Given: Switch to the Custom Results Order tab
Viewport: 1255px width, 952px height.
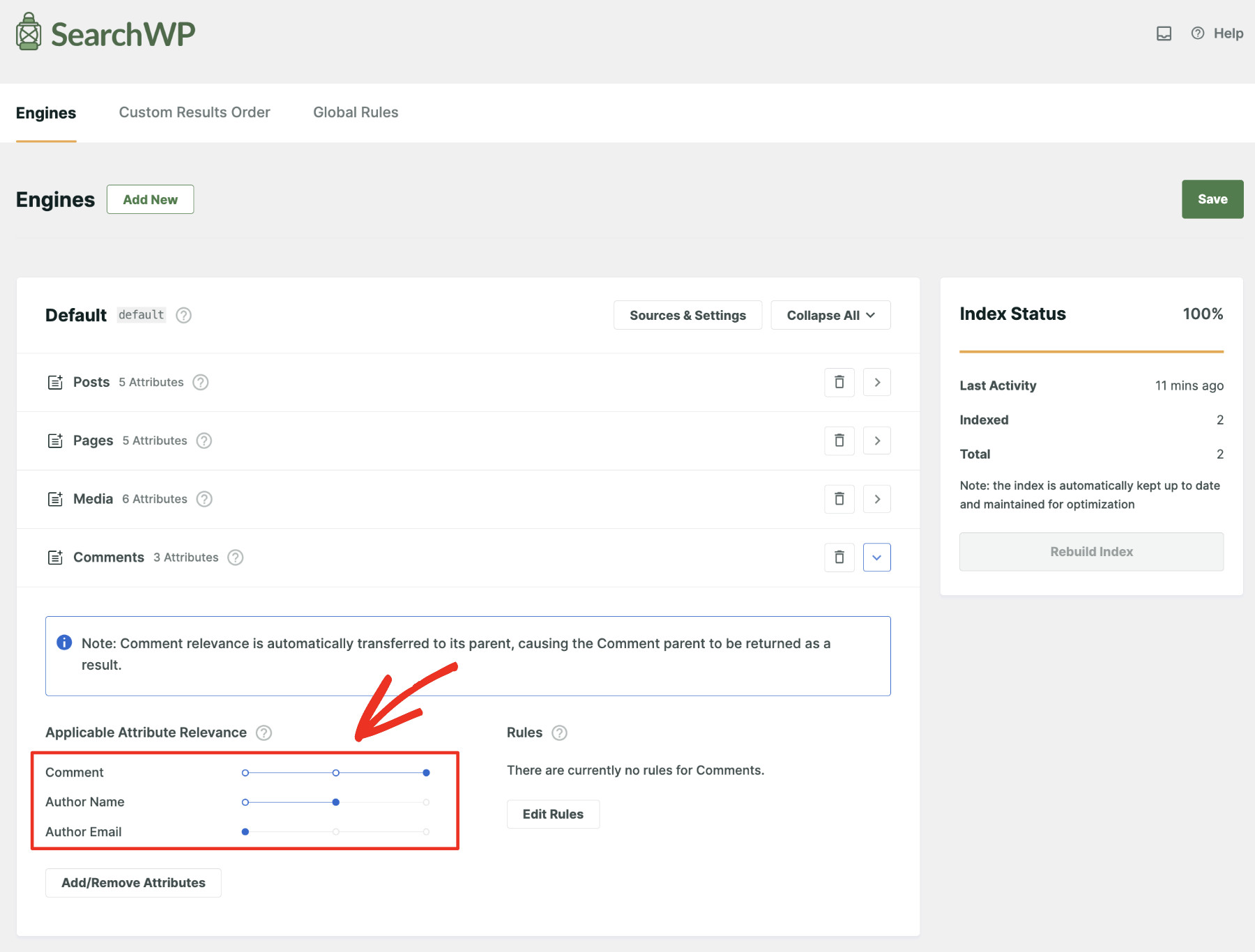Looking at the screenshot, I should click(195, 112).
